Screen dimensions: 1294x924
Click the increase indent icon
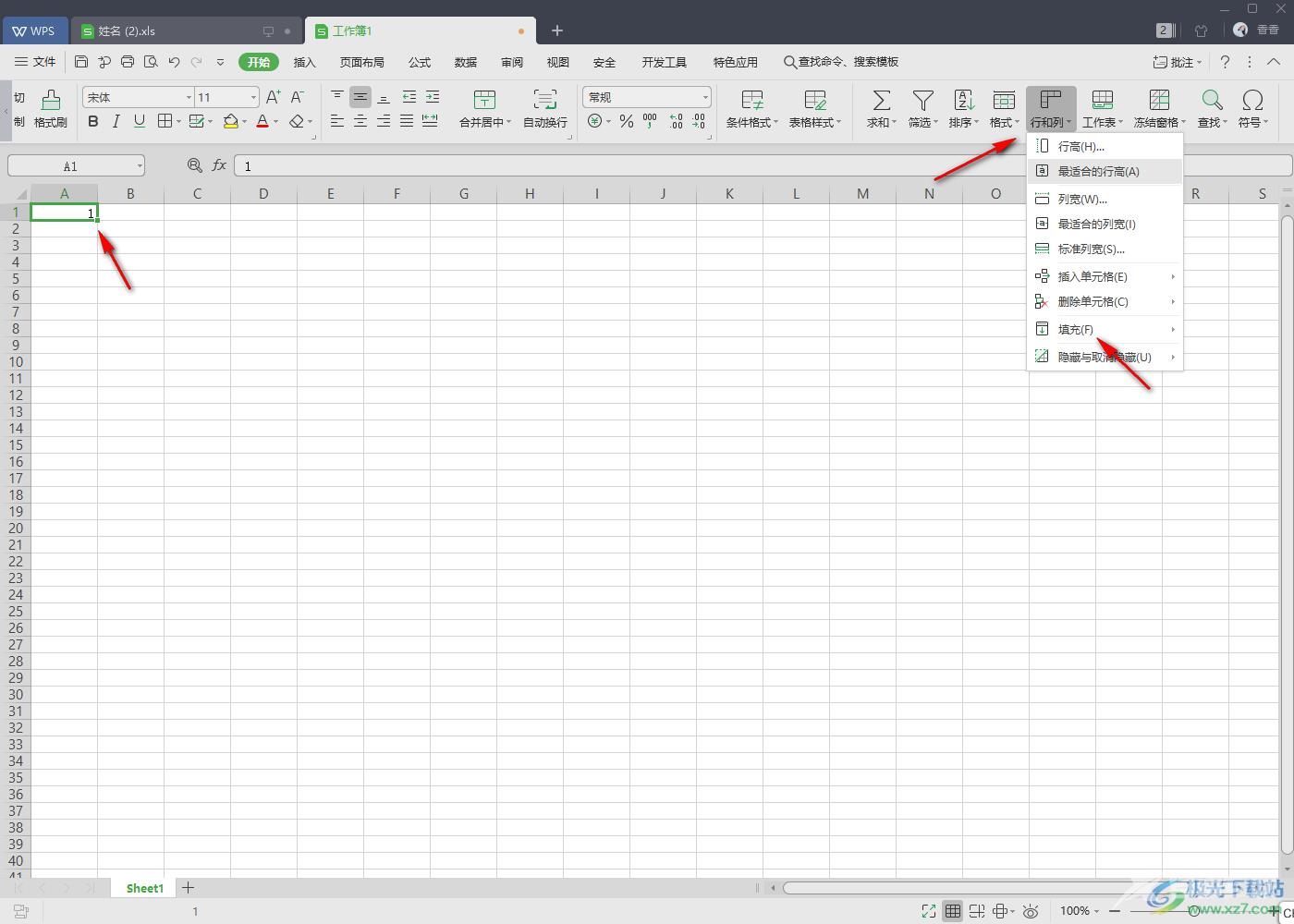432,97
